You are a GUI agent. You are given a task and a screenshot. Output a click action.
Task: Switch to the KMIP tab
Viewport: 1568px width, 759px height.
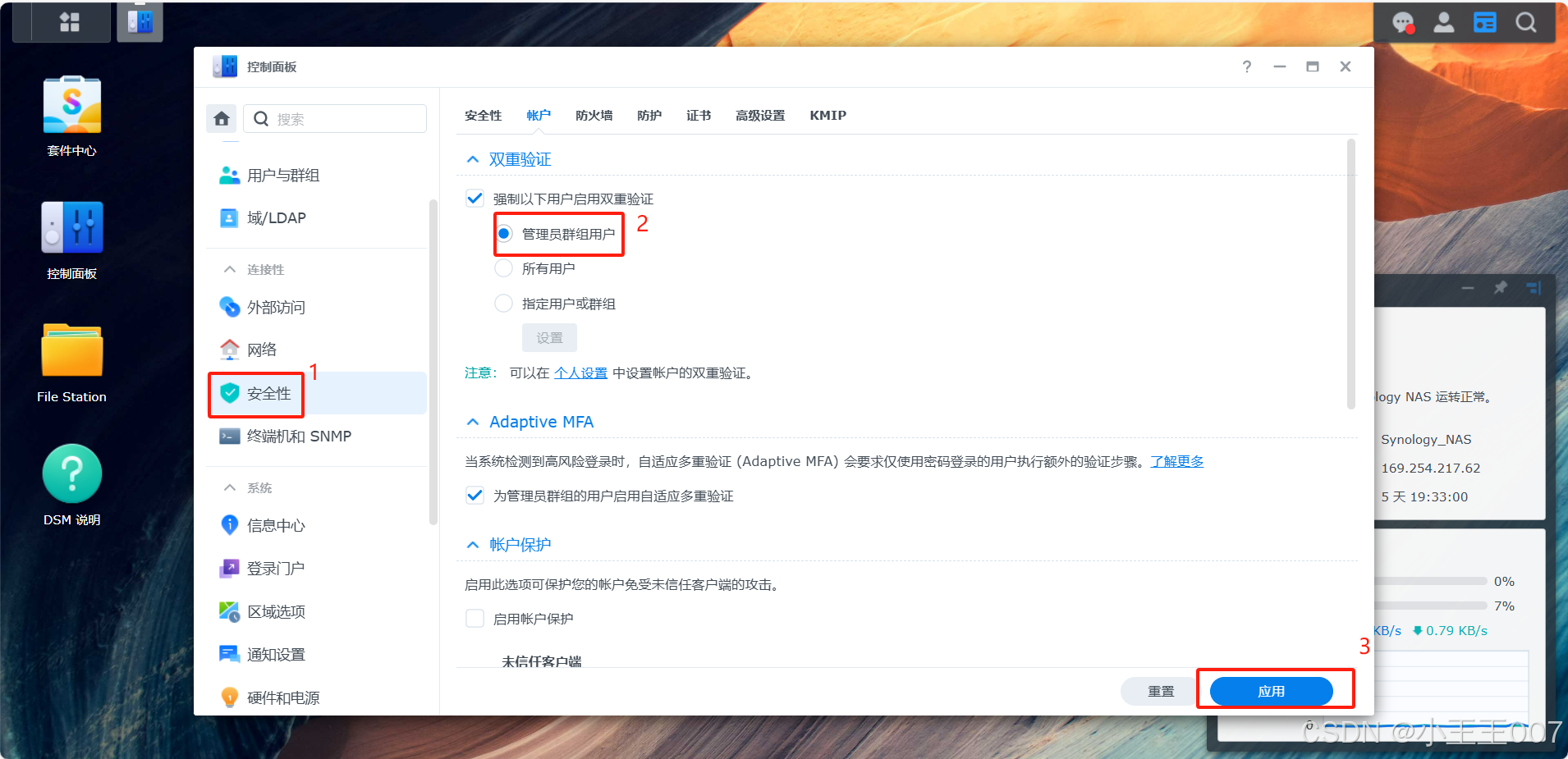pos(828,116)
